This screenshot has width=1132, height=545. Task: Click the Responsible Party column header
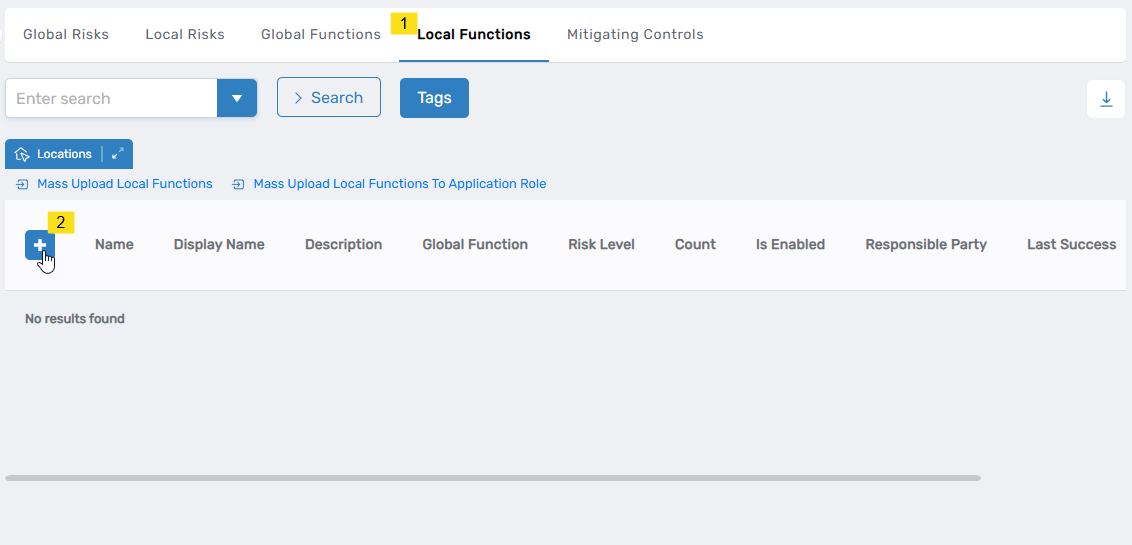tap(926, 244)
